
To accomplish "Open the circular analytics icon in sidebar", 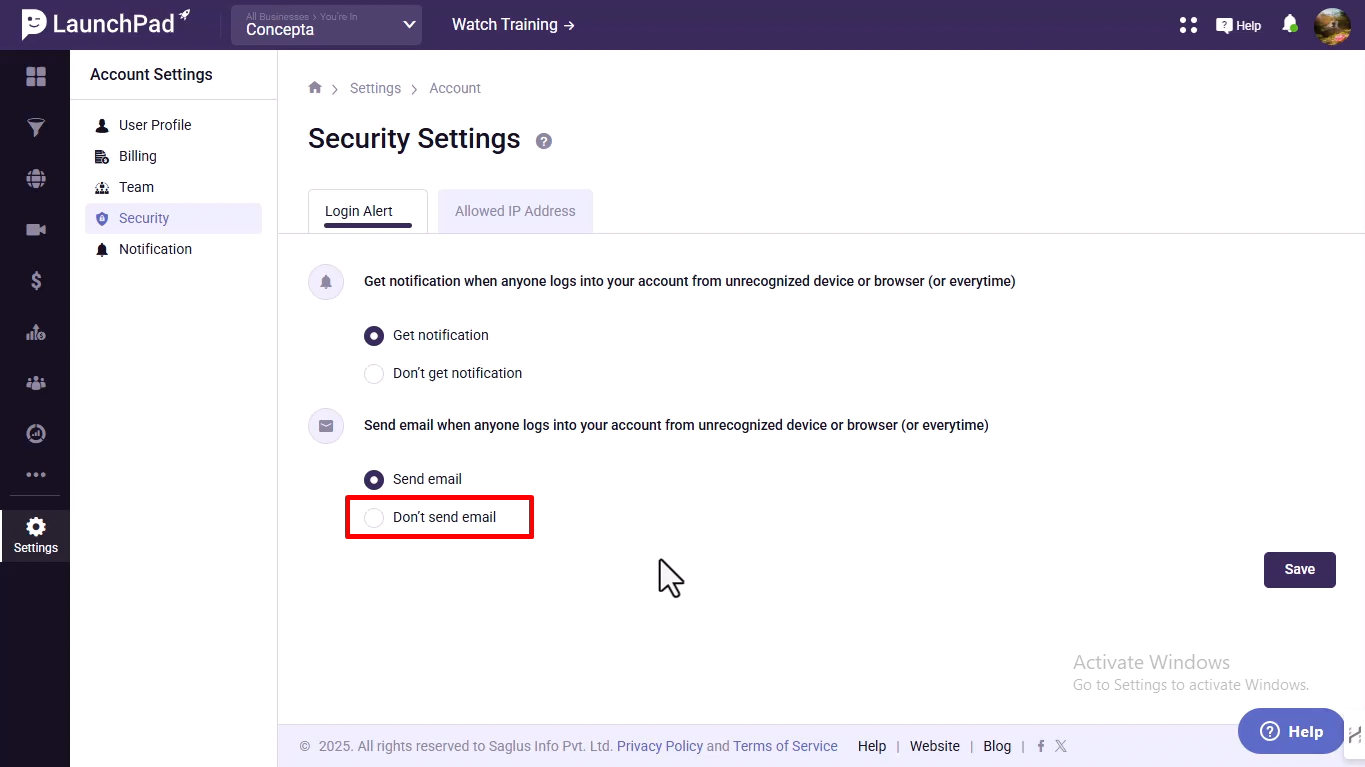I will (36, 434).
